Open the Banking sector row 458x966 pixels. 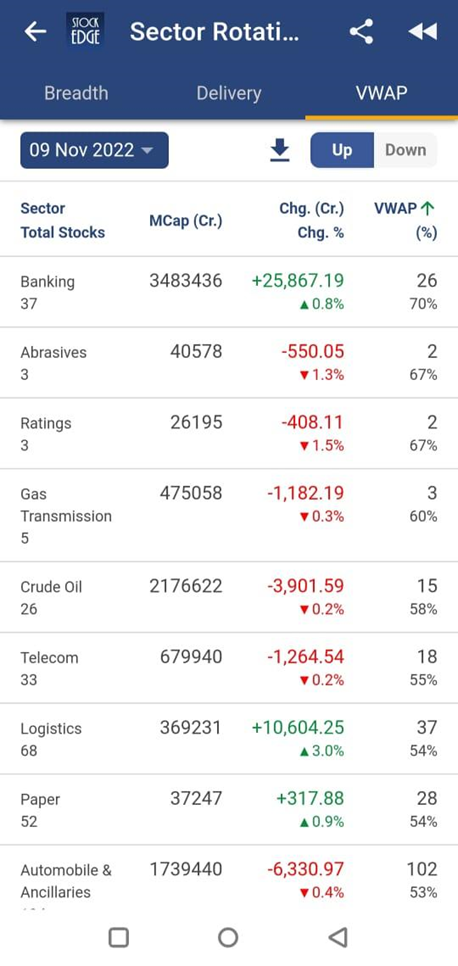pyautogui.click(x=229, y=292)
